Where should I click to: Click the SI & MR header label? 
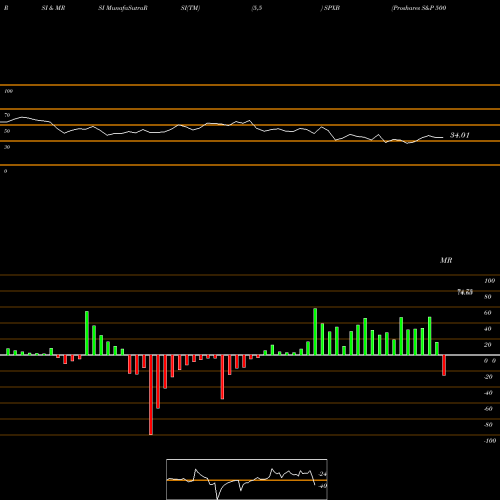click(x=53, y=8)
